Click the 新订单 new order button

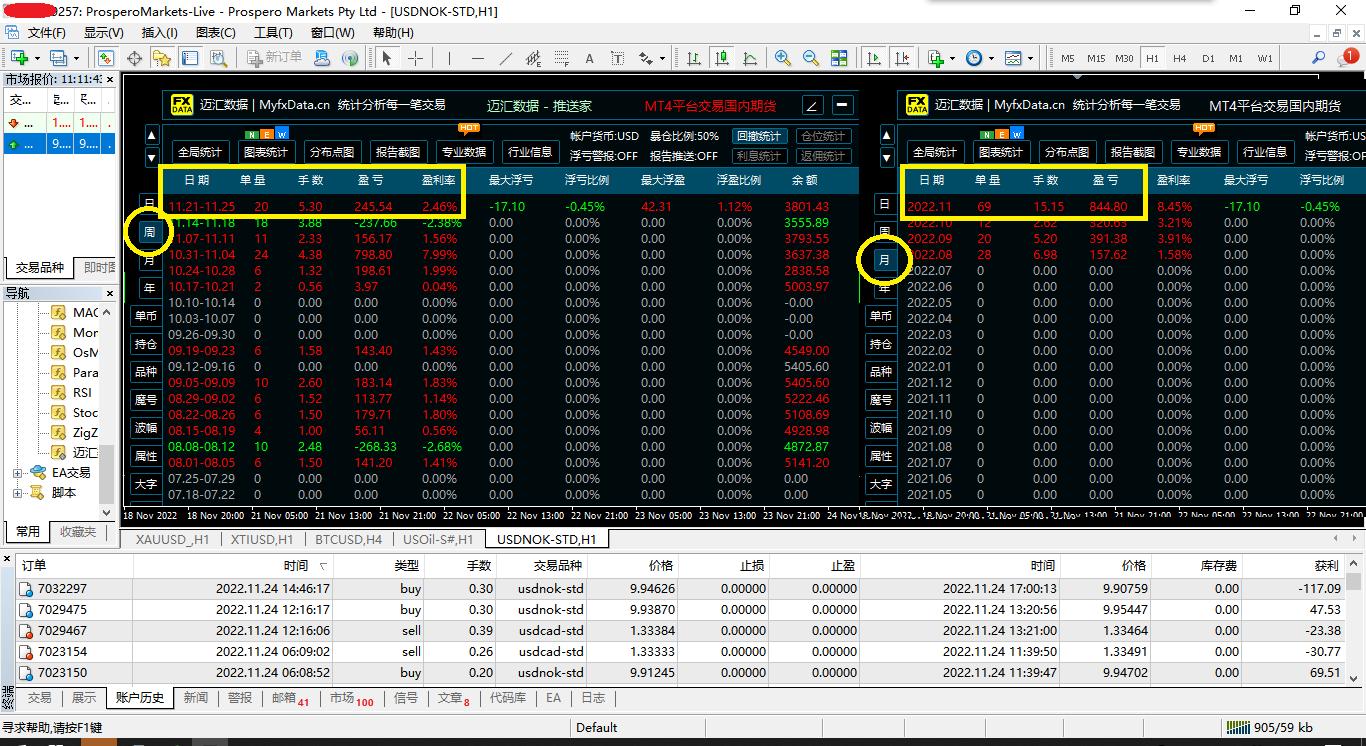pos(273,58)
